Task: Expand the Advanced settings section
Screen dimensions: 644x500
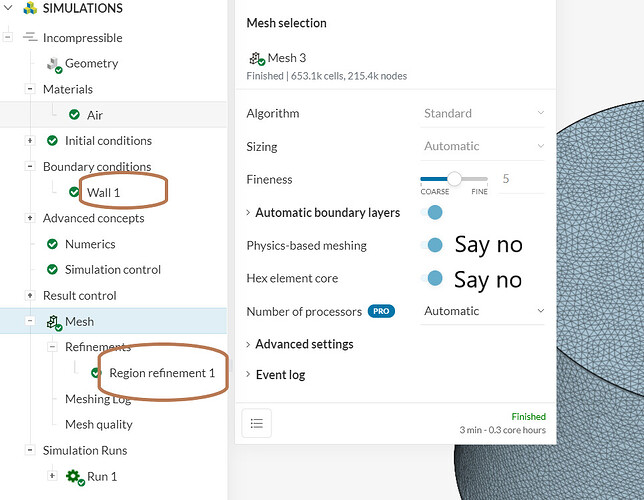Action: (304, 344)
